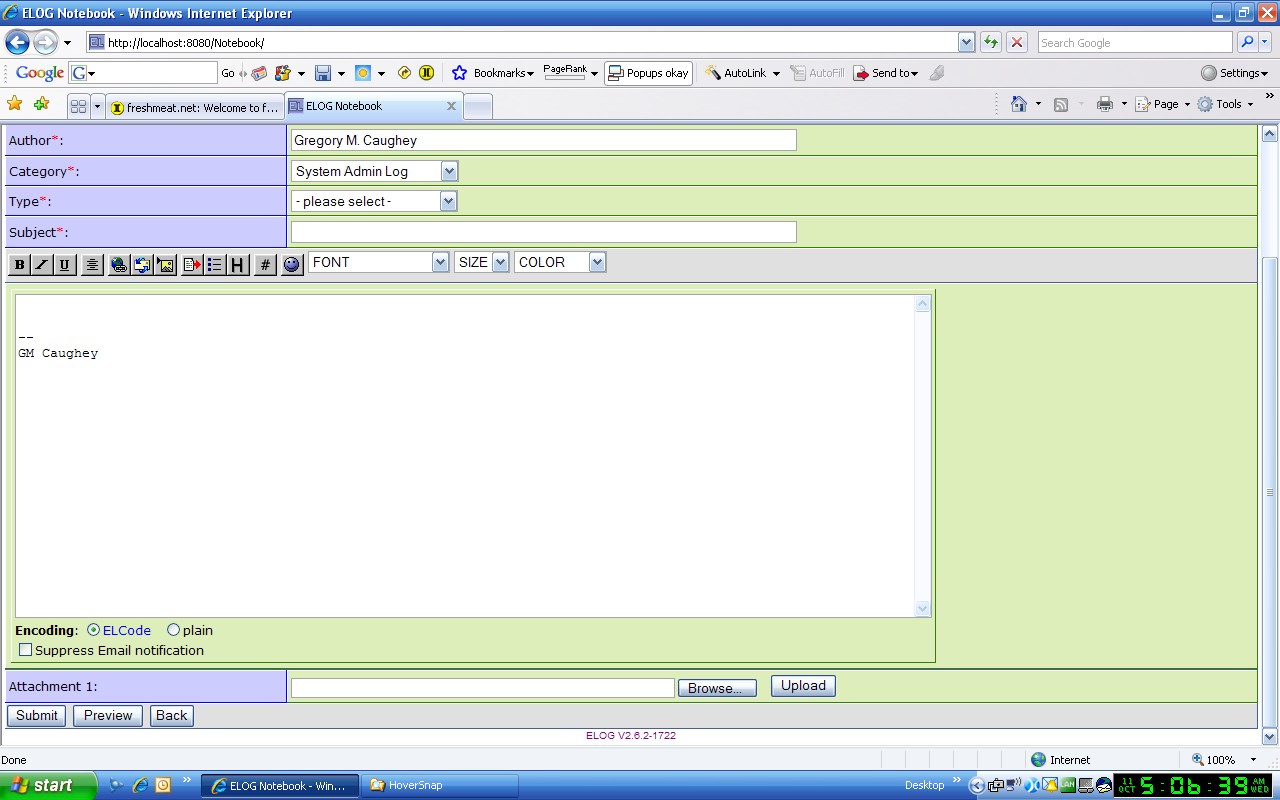
Task: Open the browser Tools menu
Action: point(1225,104)
